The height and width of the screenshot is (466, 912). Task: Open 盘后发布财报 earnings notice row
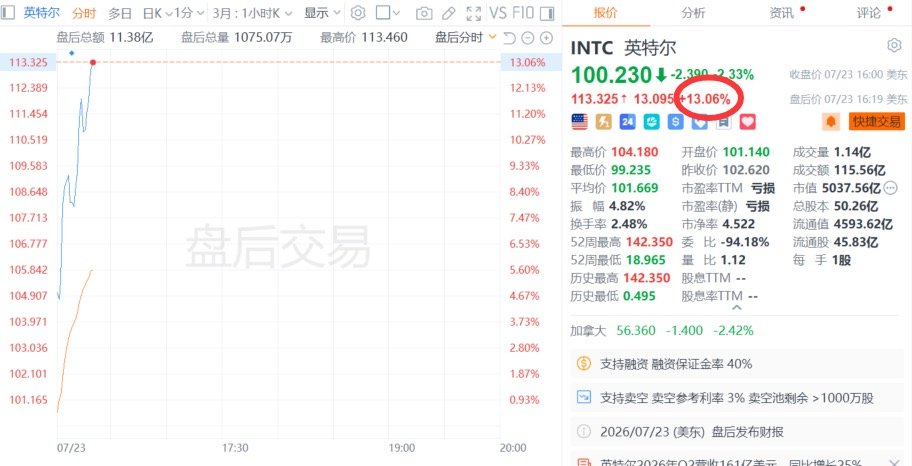737,432
